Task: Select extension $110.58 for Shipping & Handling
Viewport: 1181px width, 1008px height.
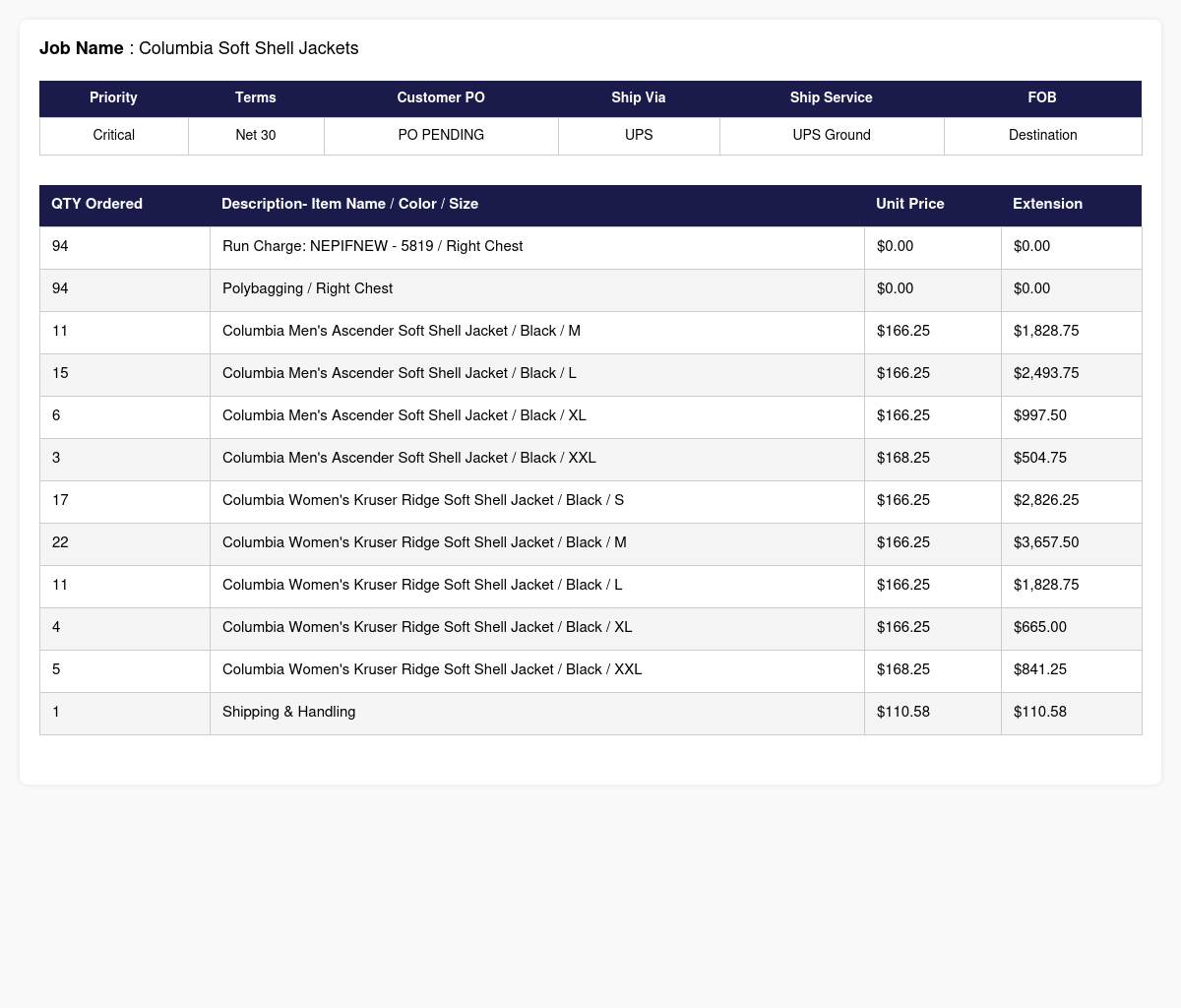Action: (1072, 712)
